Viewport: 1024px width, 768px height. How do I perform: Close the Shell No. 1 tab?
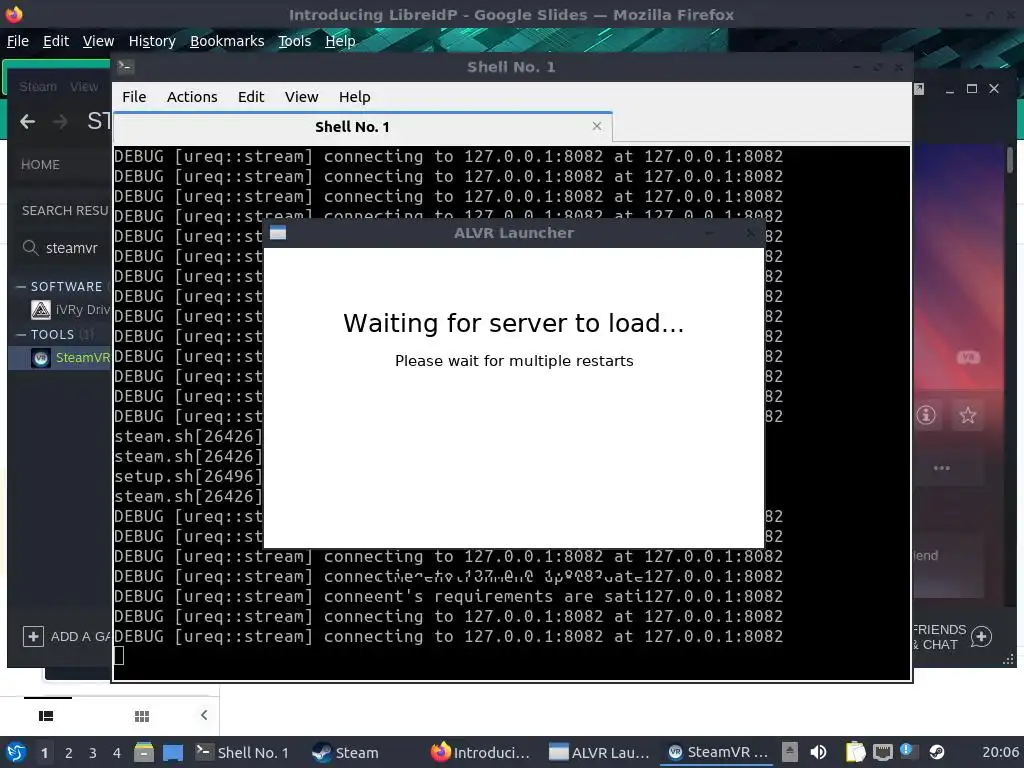[597, 126]
